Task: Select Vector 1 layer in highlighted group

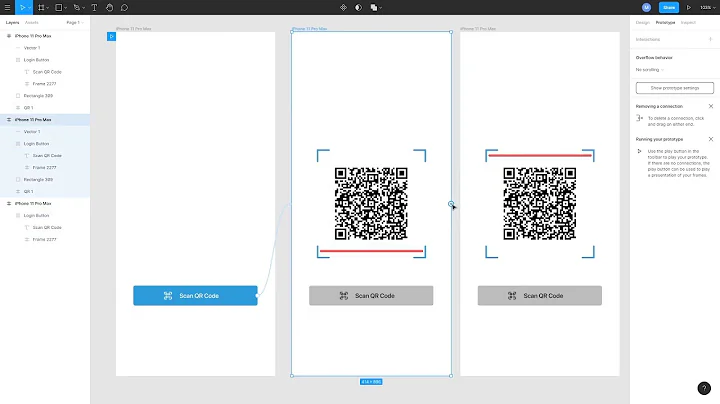Action: [32, 132]
